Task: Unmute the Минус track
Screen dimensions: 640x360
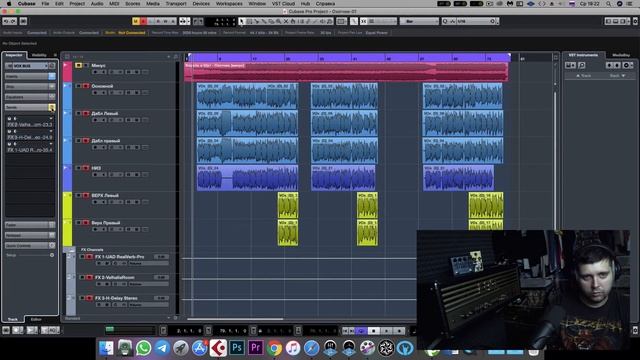Action: tap(78, 65)
